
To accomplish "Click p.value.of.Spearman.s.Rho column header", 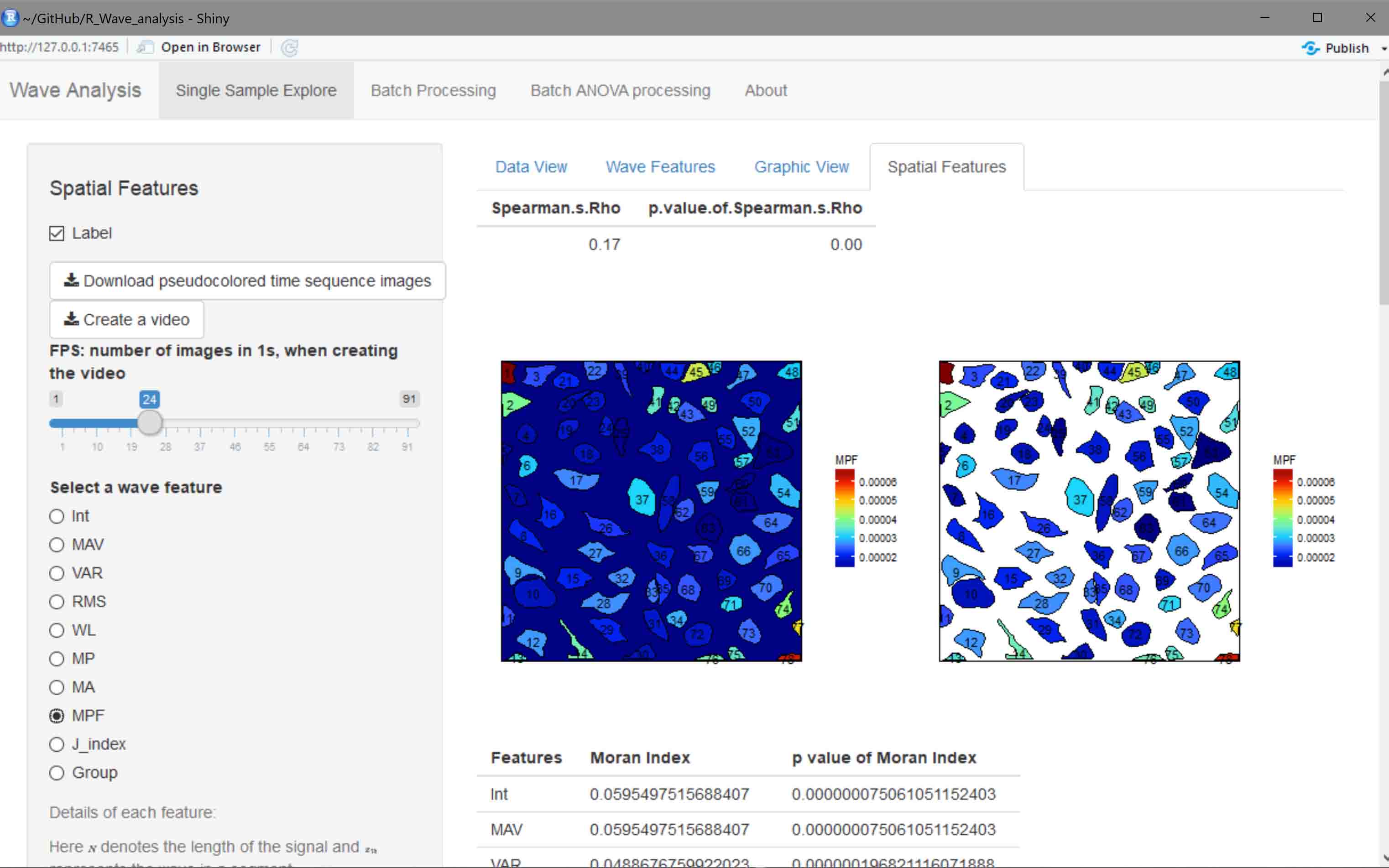I will (x=755, y=208).
